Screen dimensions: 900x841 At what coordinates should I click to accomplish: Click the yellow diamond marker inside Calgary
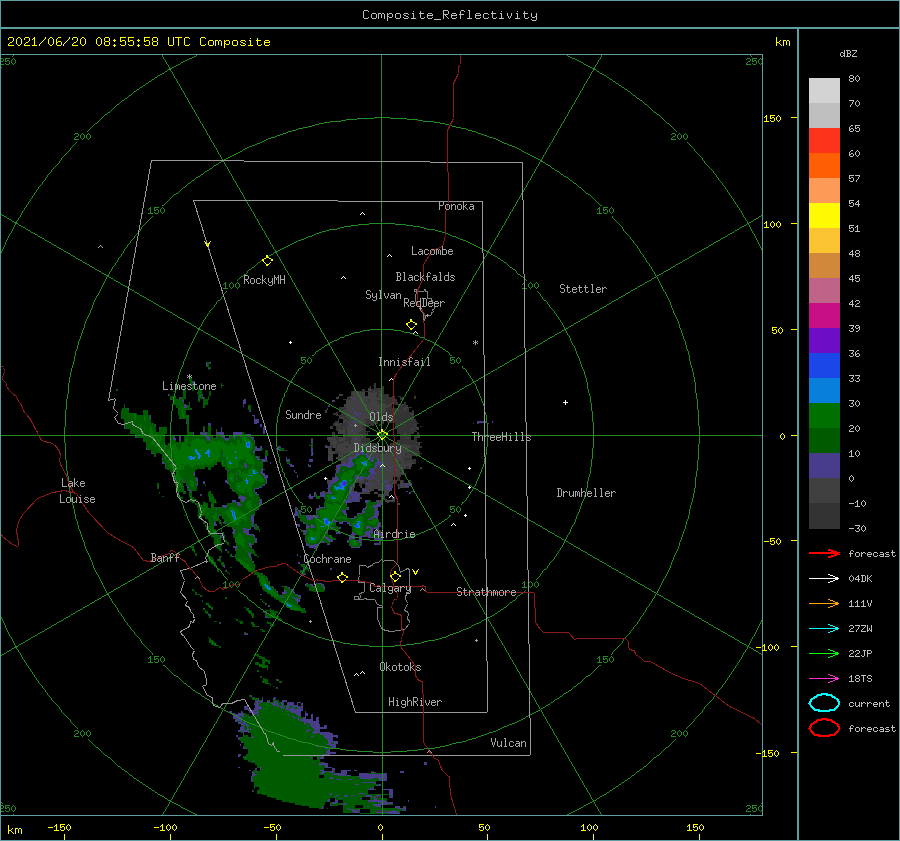[x=395, y=576]
